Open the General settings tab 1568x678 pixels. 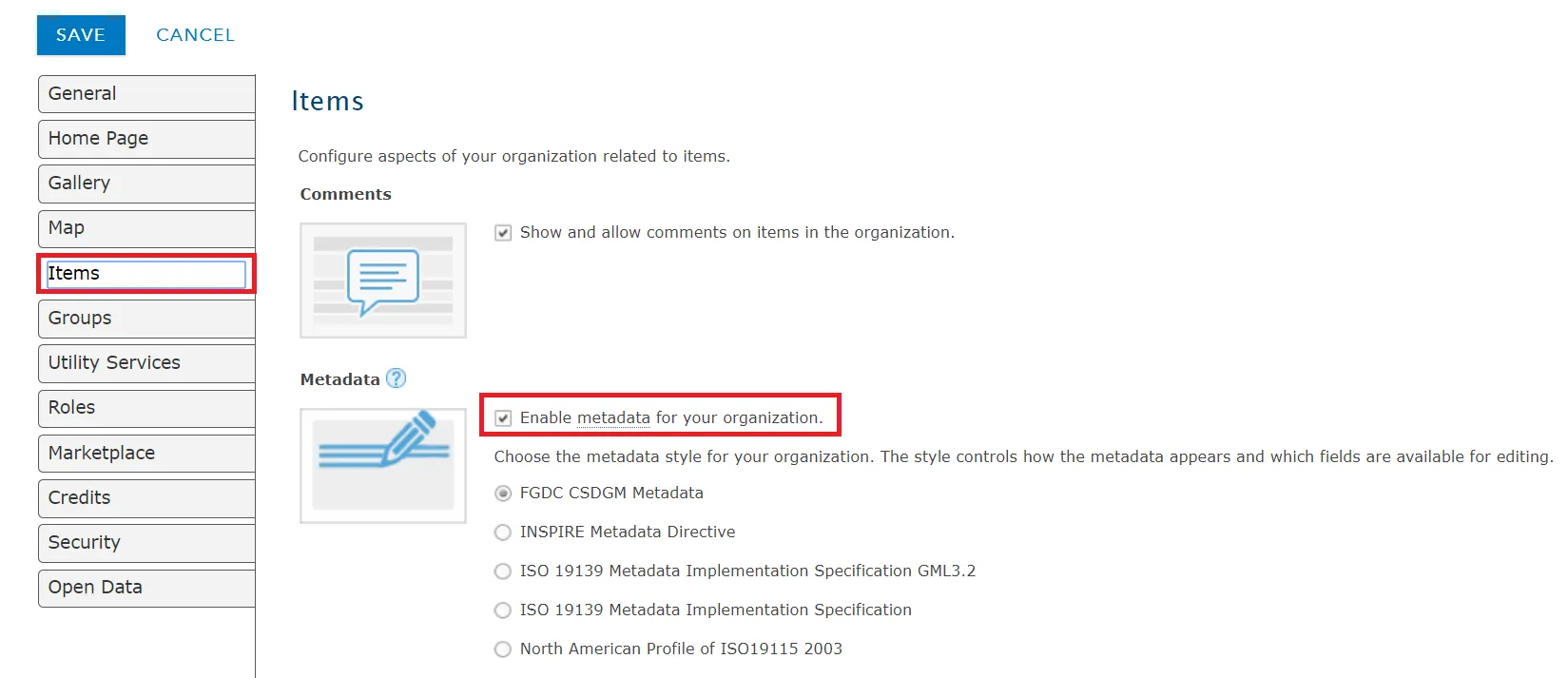pos(146,94)
